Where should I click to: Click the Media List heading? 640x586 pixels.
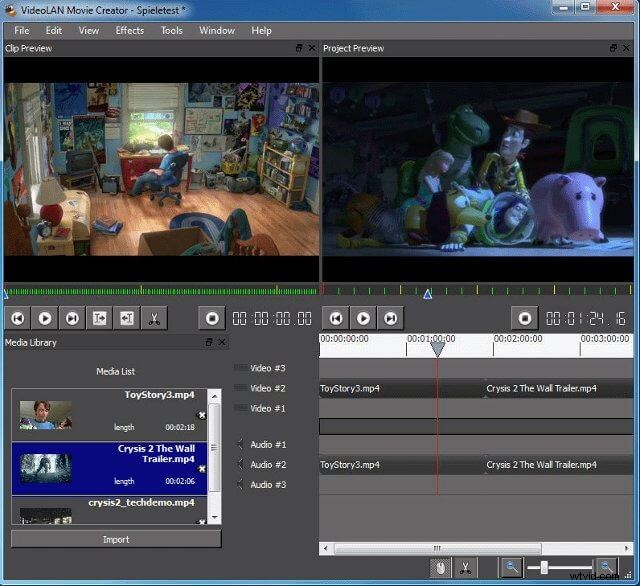116,371
